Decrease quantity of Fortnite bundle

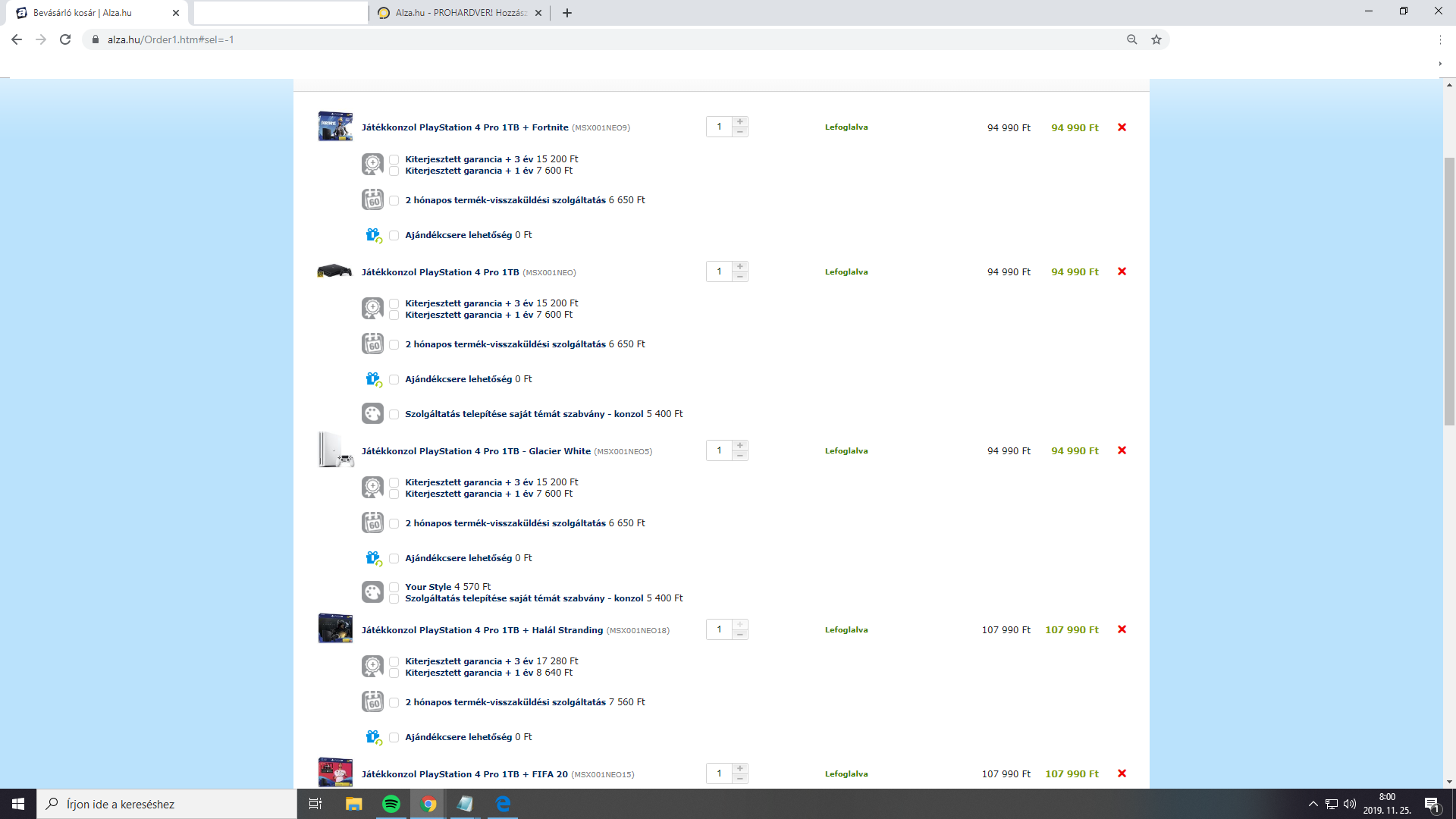(740, 132)
